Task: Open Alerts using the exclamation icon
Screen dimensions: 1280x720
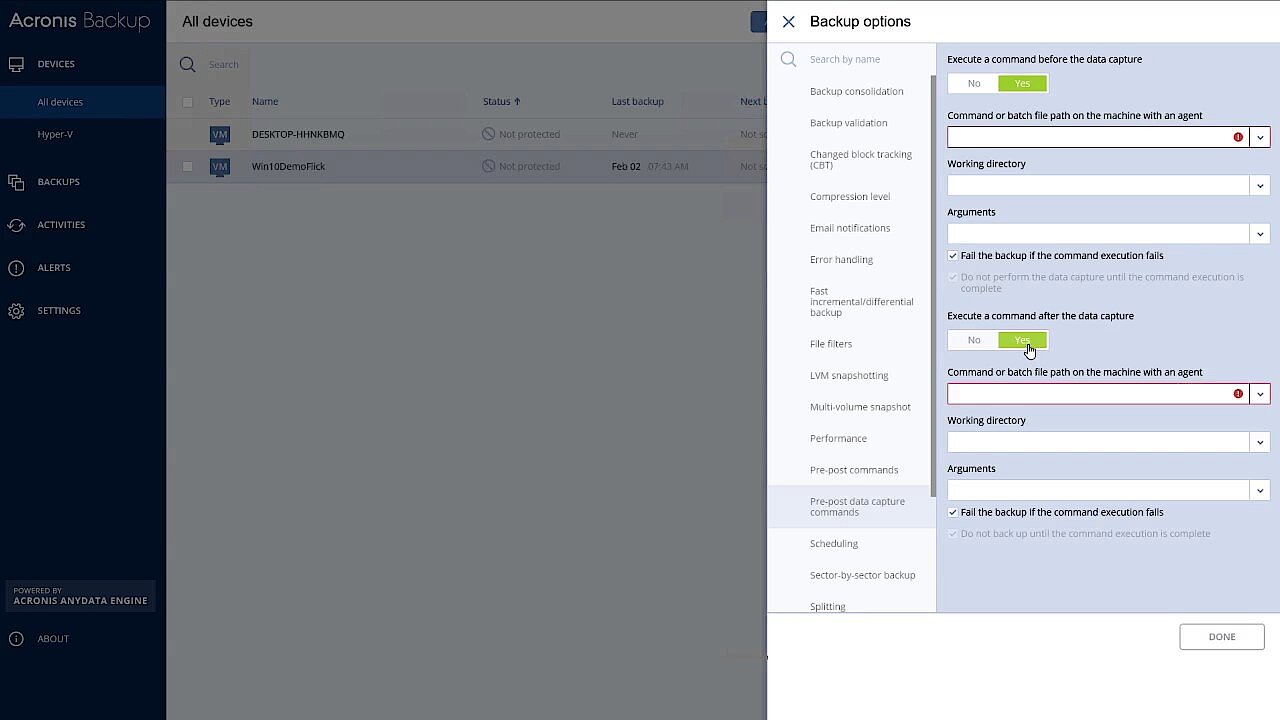Action: 16,268
